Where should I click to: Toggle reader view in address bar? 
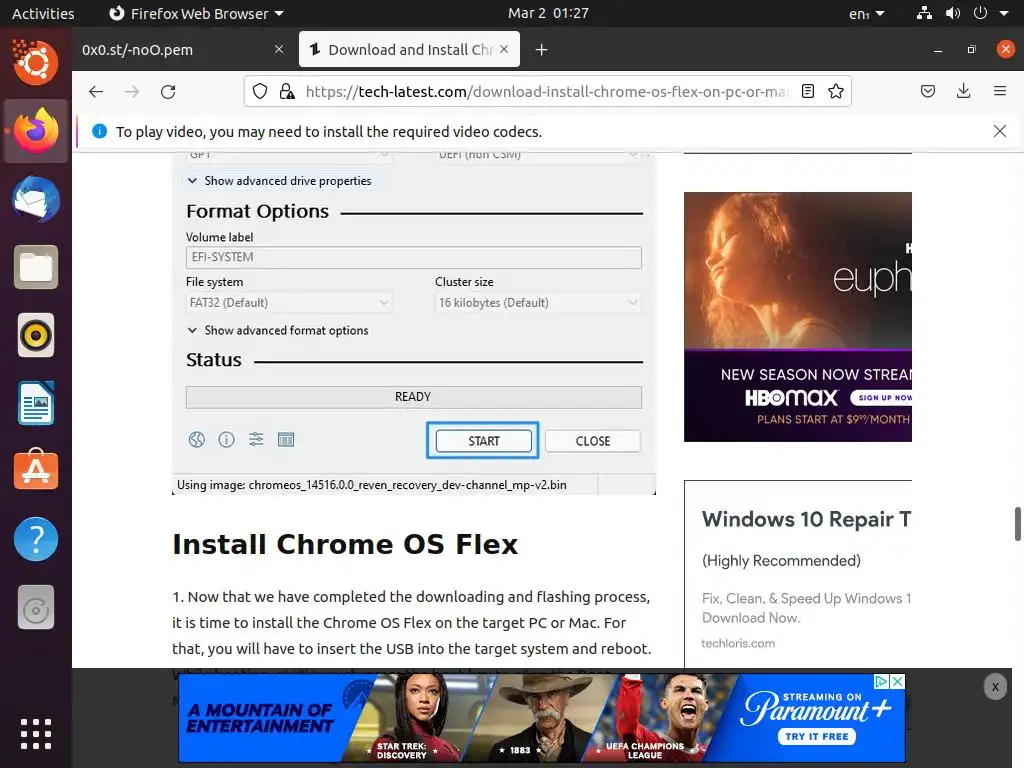point(808,91)
